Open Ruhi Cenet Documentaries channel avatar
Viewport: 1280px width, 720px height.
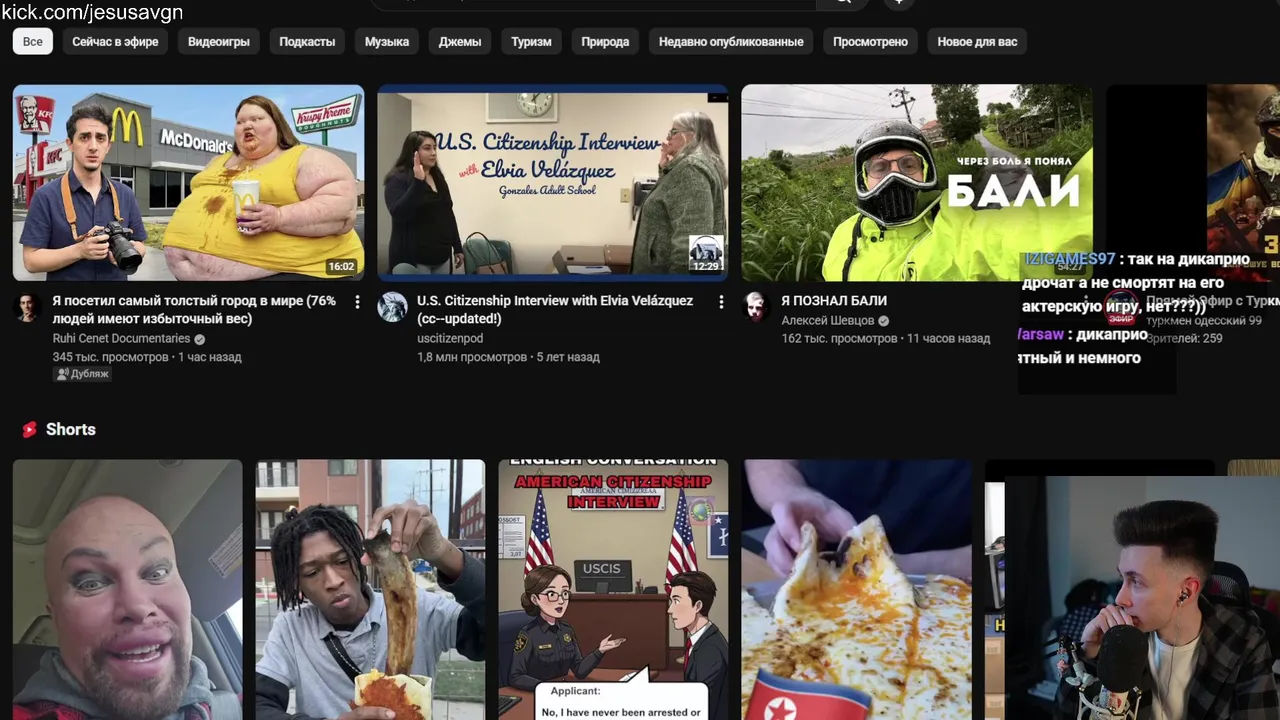(28, 307)
